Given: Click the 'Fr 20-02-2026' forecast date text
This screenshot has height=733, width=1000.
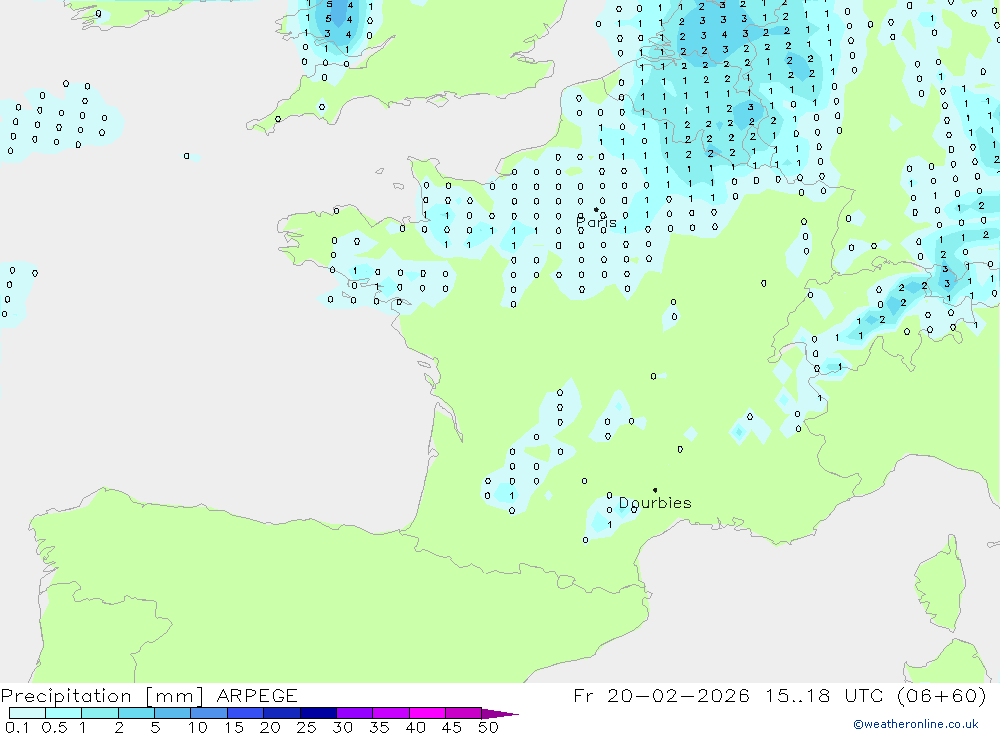Looking at the screenshot, I should [661, 695].
